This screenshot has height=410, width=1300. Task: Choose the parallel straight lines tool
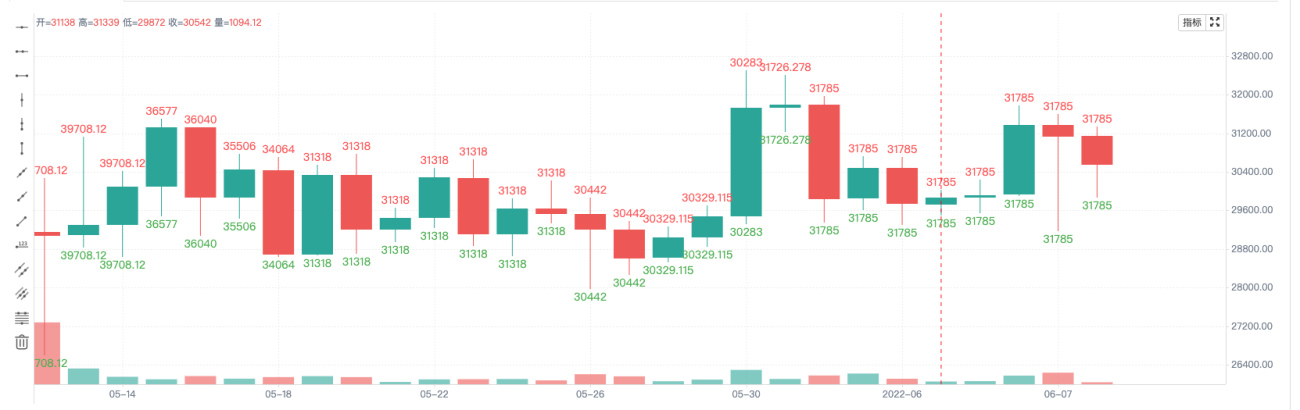click(22, 294)
